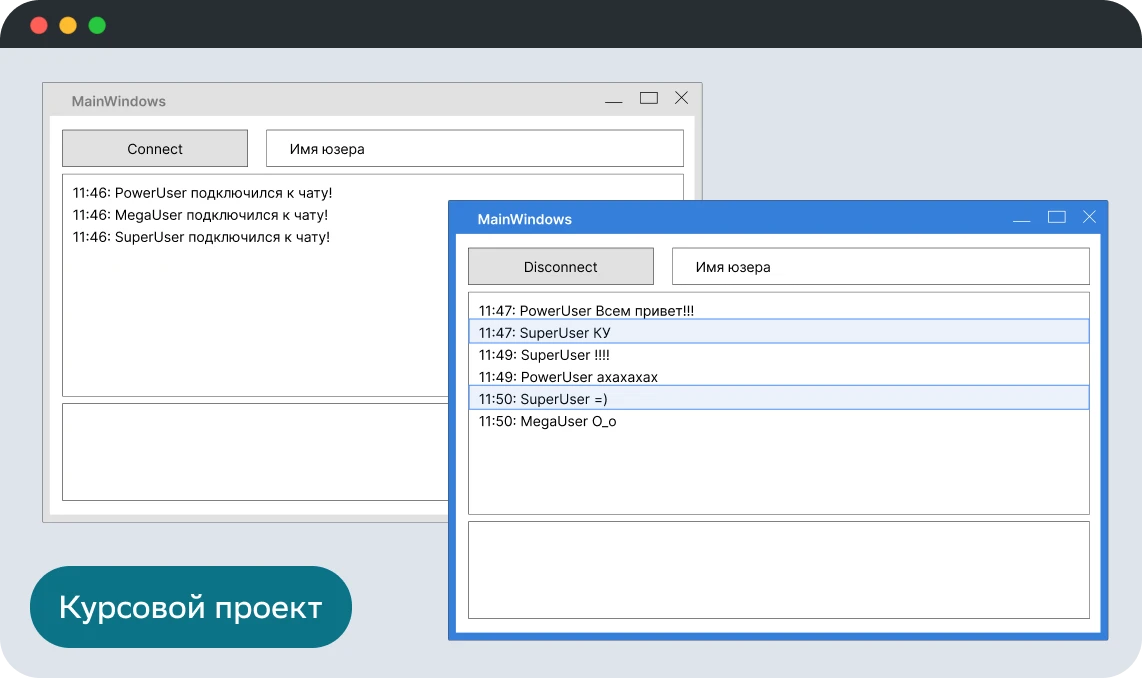The width and height of the screenshot is (1142, 678).
Task: Click the yellow traffic light dot
Action: point(68,26)
